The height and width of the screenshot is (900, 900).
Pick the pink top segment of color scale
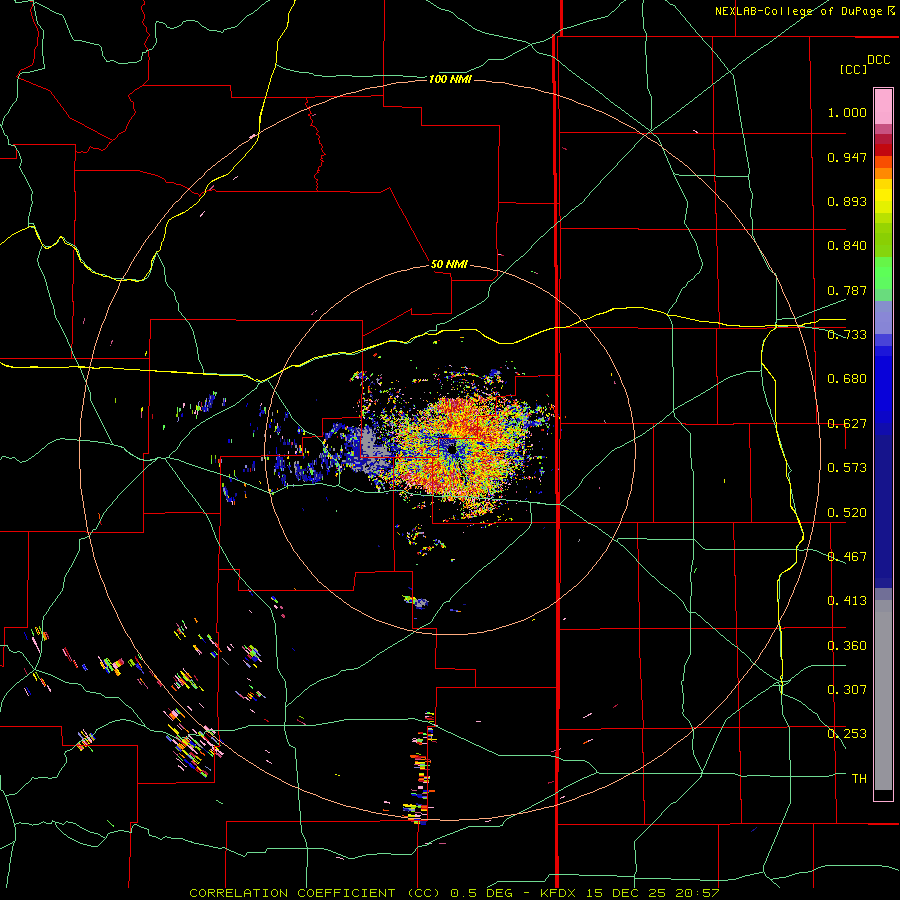(x=883, y=106)
